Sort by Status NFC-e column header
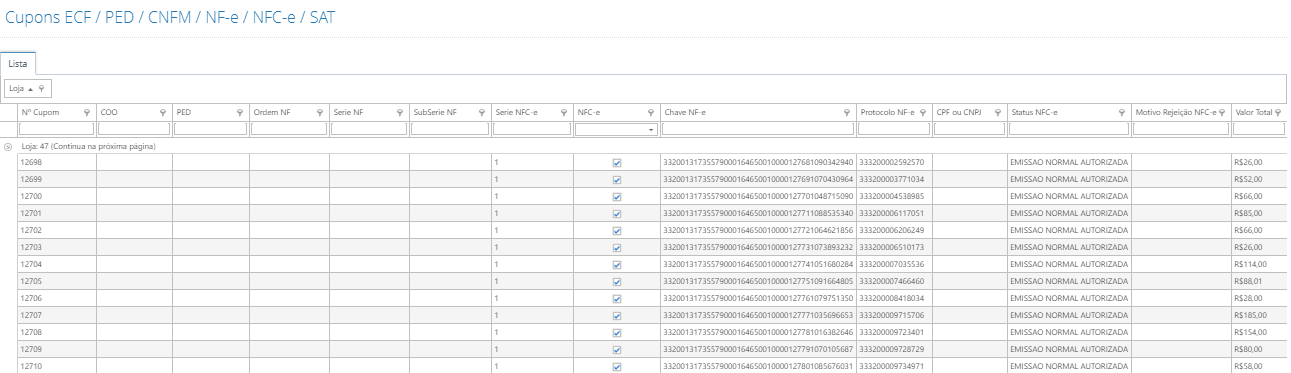 [x=1035, y=113]
